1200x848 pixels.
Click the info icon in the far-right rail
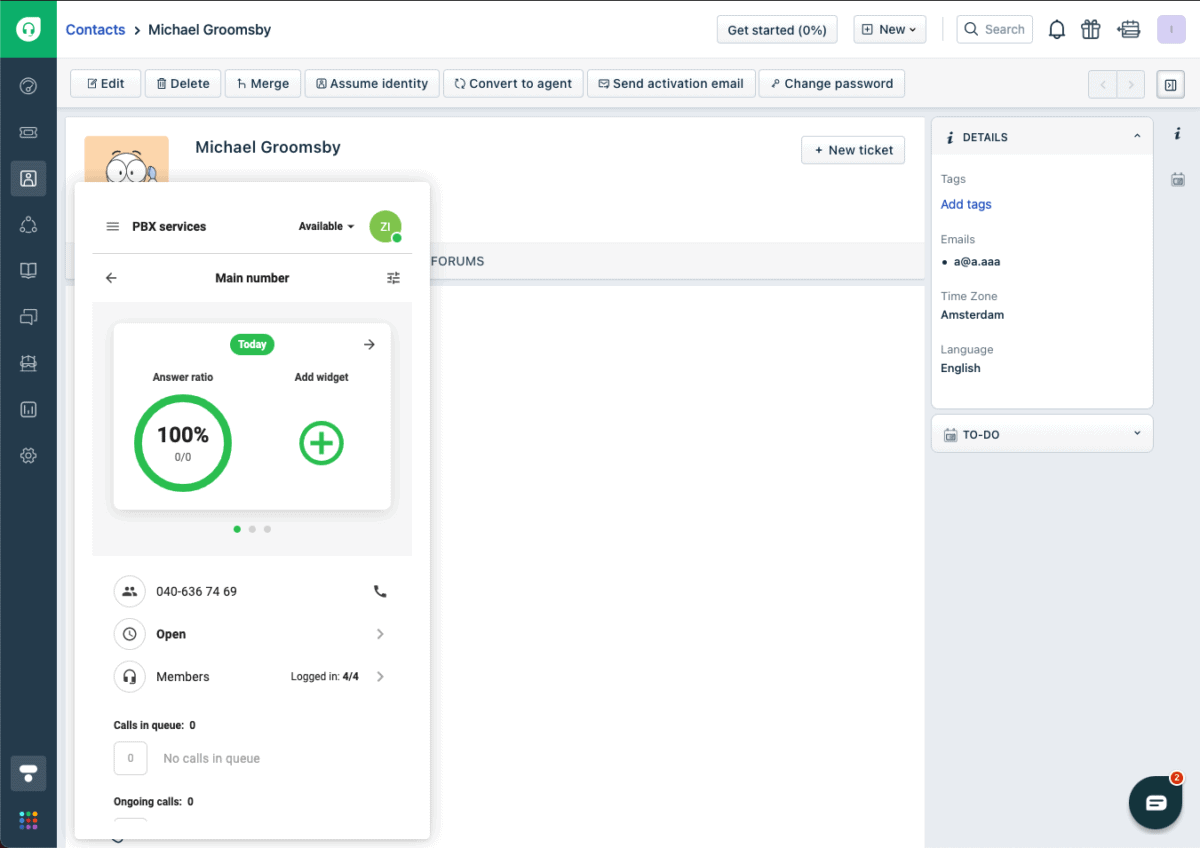coord(1178,133)
